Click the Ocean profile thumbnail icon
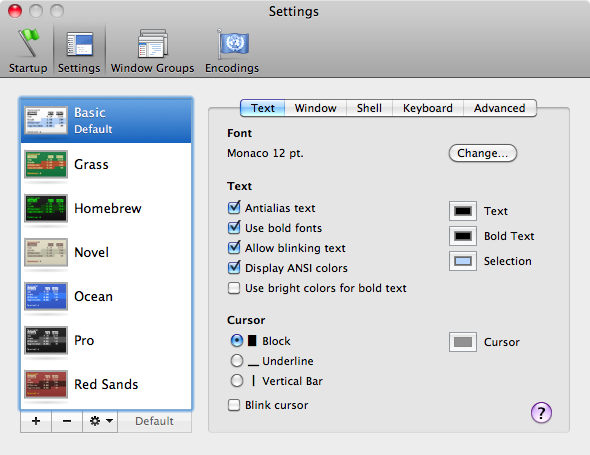Screen dimensions: 590x455 point(46,296)
